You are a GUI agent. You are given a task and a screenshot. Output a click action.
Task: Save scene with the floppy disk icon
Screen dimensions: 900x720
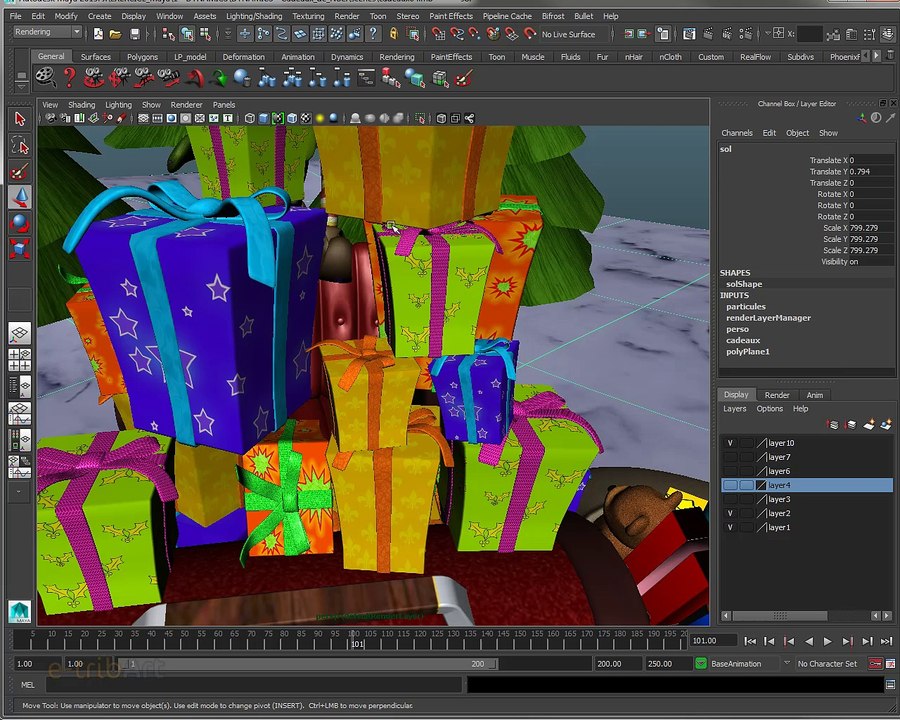pos(134,34)
